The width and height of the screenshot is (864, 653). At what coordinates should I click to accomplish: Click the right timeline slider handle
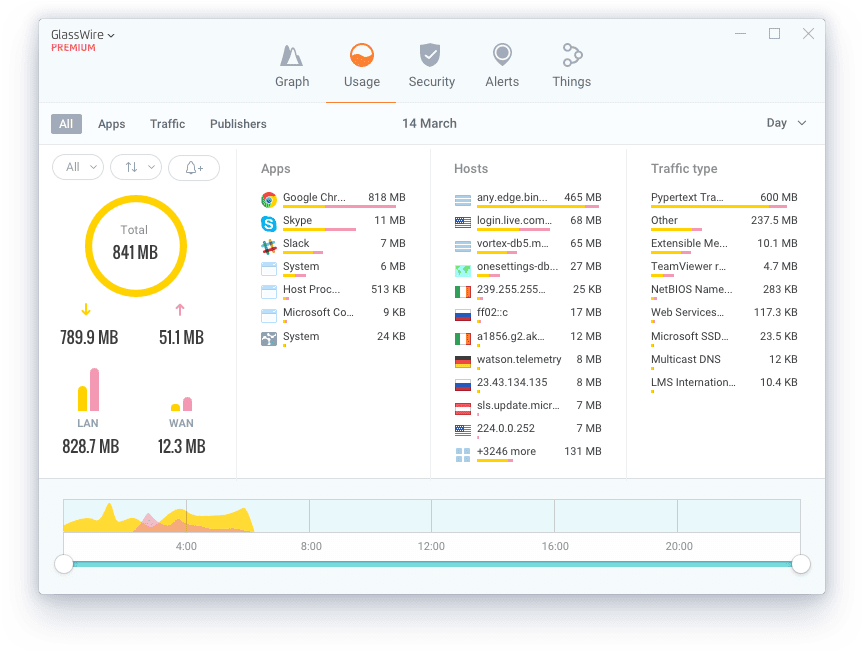tap(800, 565)
